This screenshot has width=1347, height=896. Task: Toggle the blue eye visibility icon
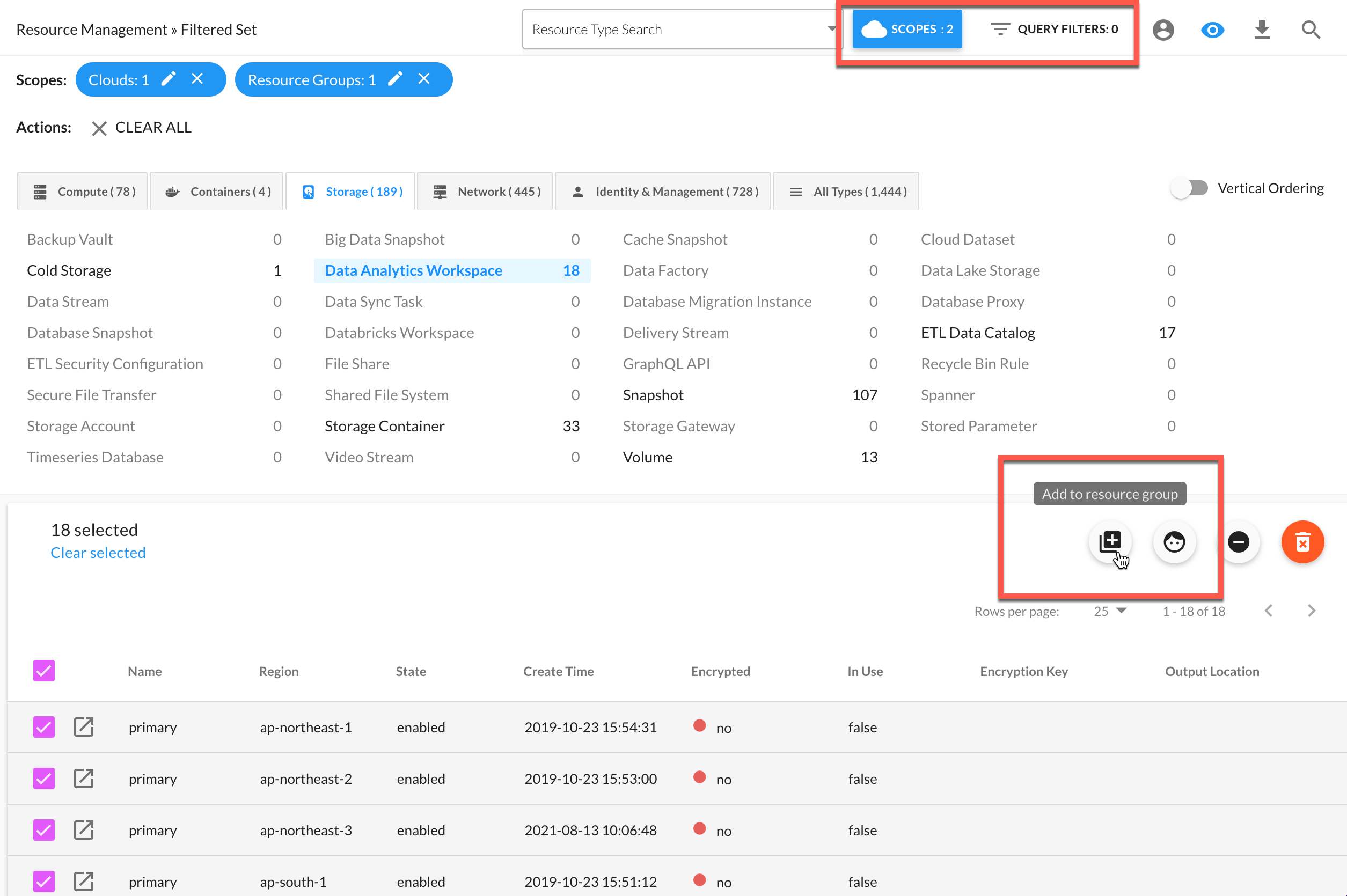pos(1212,30)
